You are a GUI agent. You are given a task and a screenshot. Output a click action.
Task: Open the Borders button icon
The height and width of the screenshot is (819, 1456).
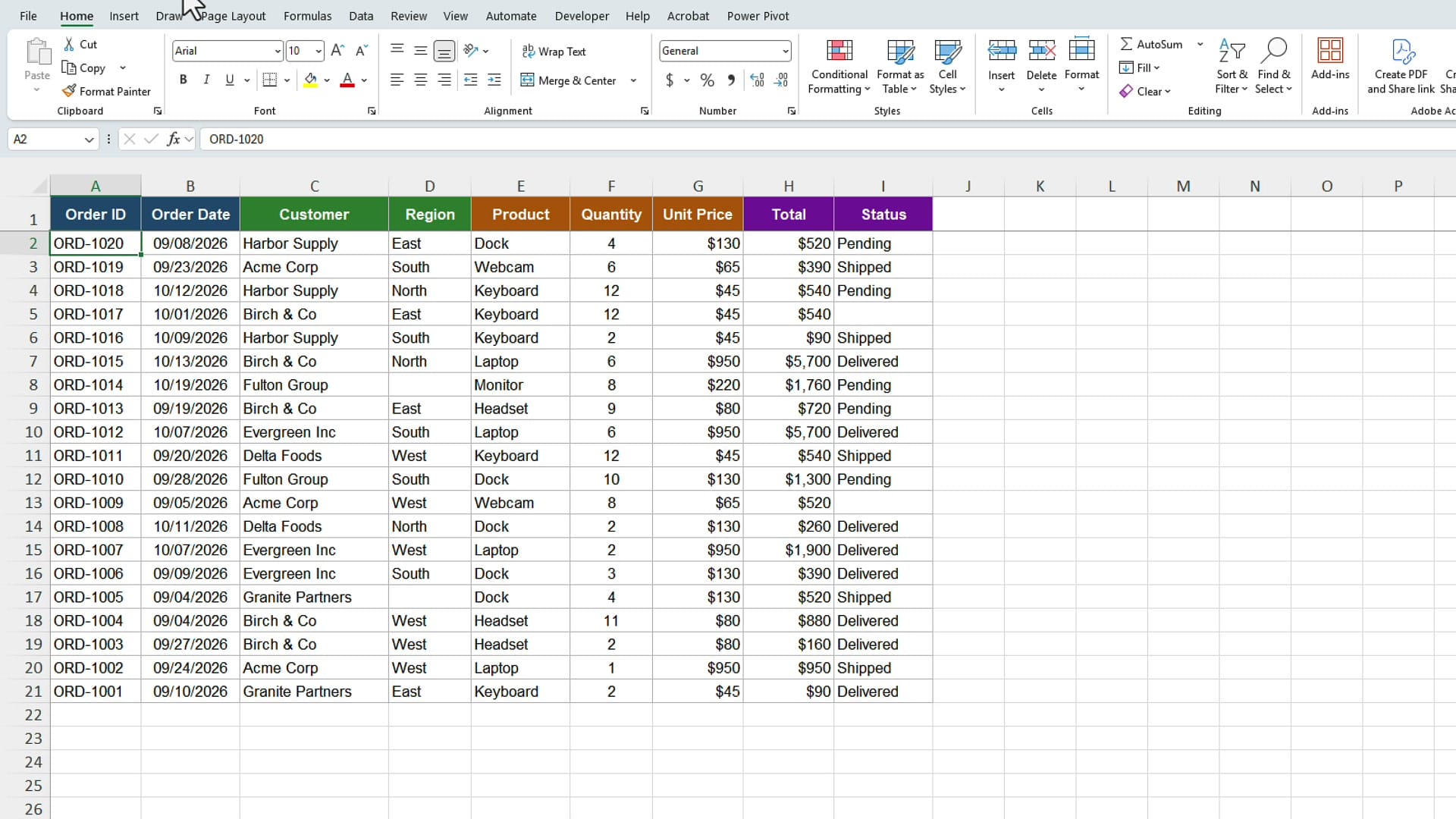point(269,80)
